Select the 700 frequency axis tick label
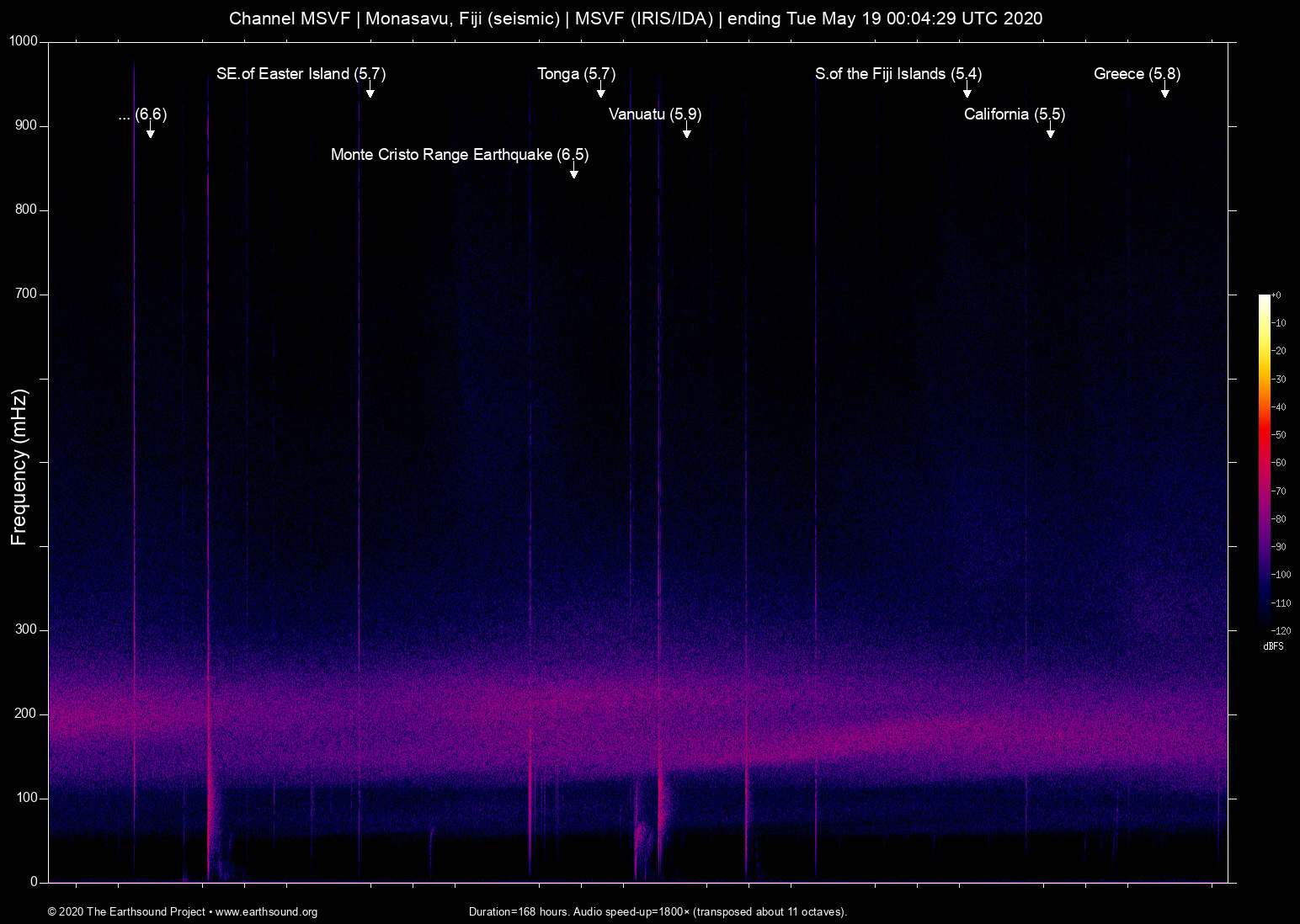The width and height of the screenshot is (1300, 924). (x=27, y=294)
